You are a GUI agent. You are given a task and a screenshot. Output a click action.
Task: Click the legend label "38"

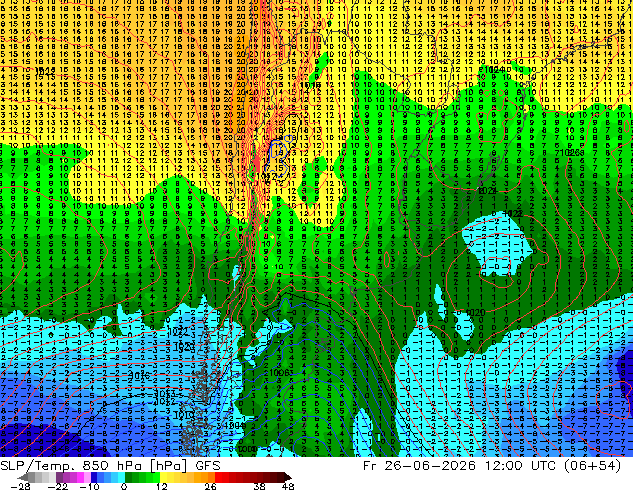(x=259, y=486)
